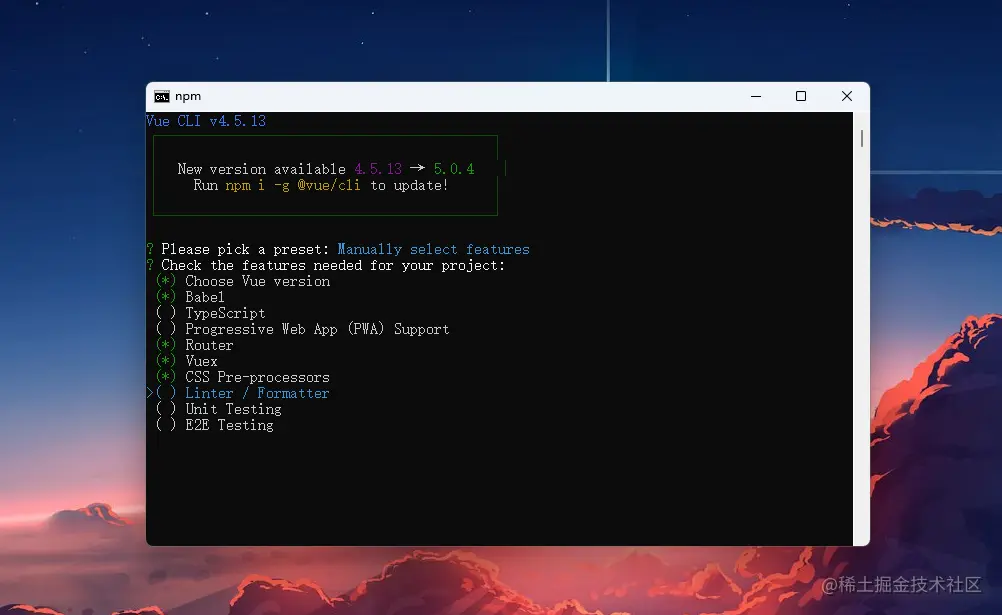Toggle the Choose Vue version checkbox
1002x615 pixels.
[166, 281]
